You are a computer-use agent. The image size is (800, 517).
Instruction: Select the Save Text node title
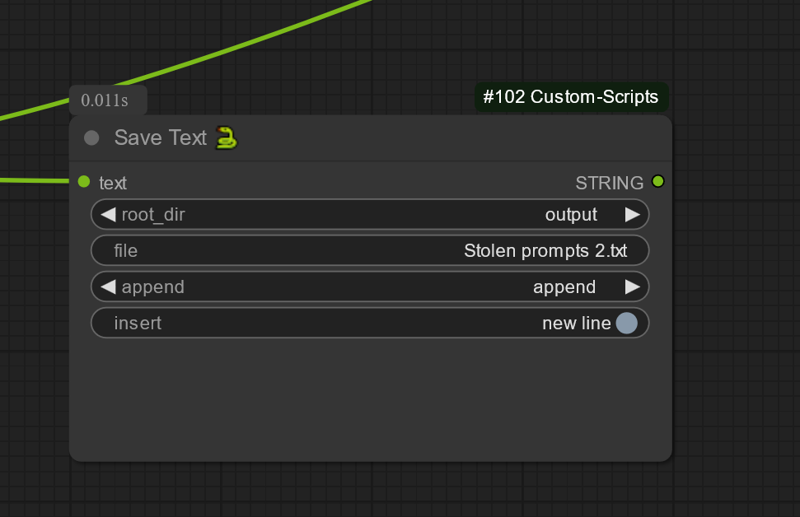click(x=160, y=138)
